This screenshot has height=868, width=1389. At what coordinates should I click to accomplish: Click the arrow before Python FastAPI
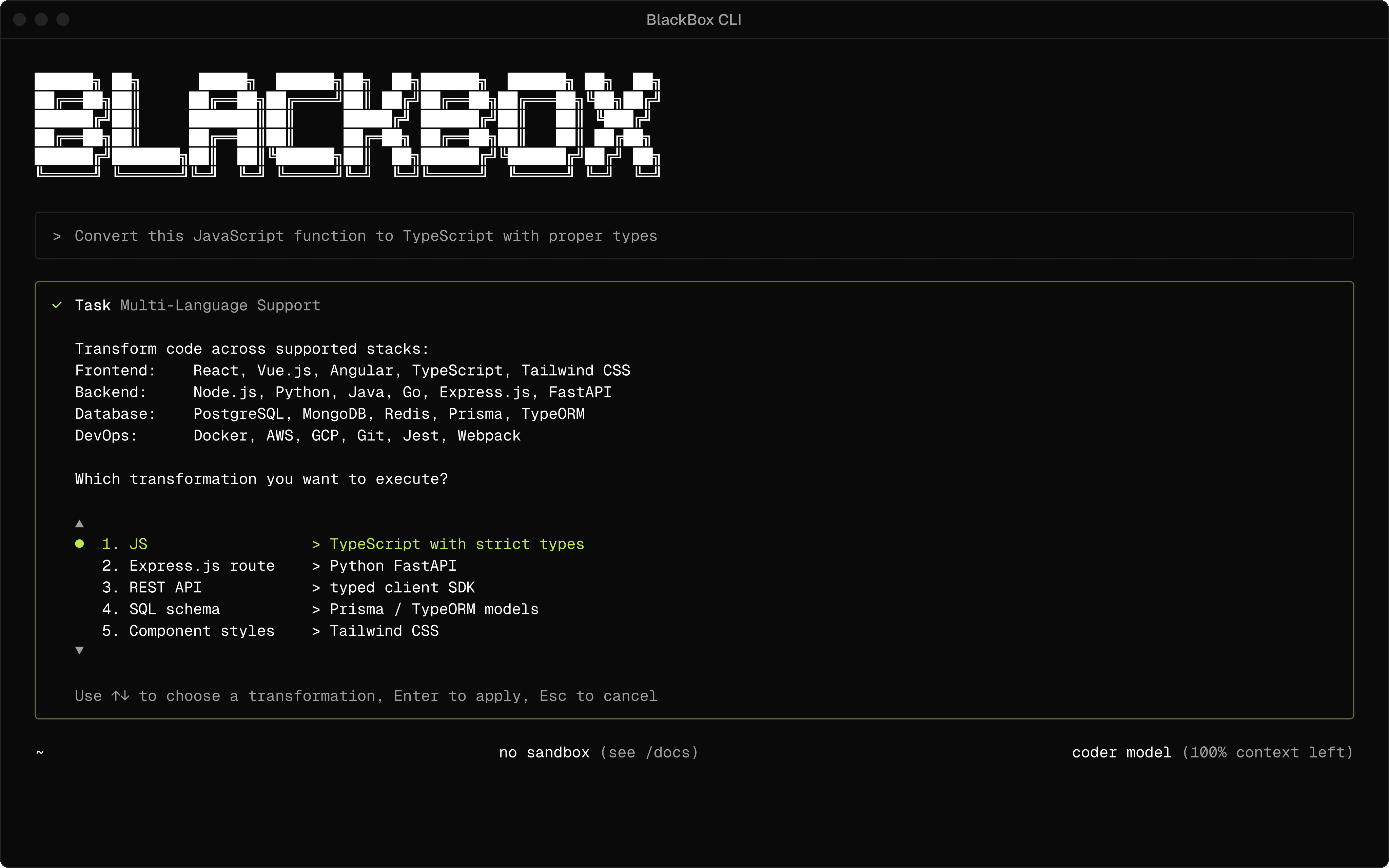coord(316,566)
